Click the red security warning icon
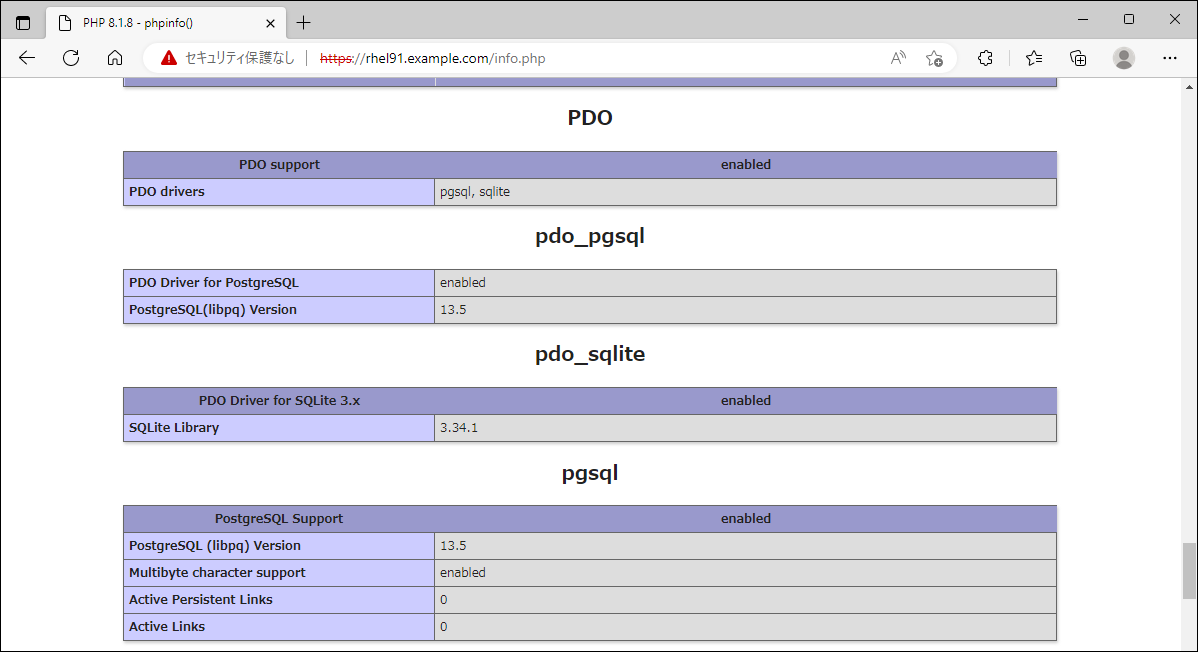This screenshot has height=652, width=1198. 169,58
